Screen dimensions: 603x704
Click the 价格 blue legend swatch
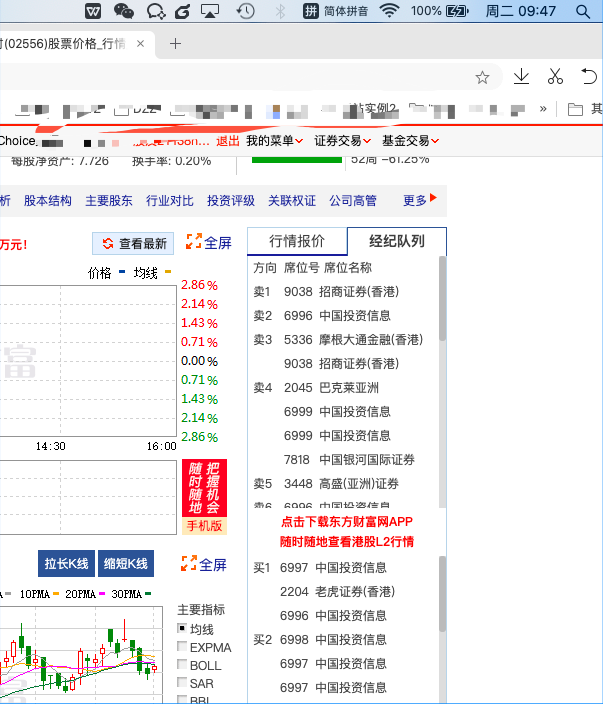[x=122, y=272]
